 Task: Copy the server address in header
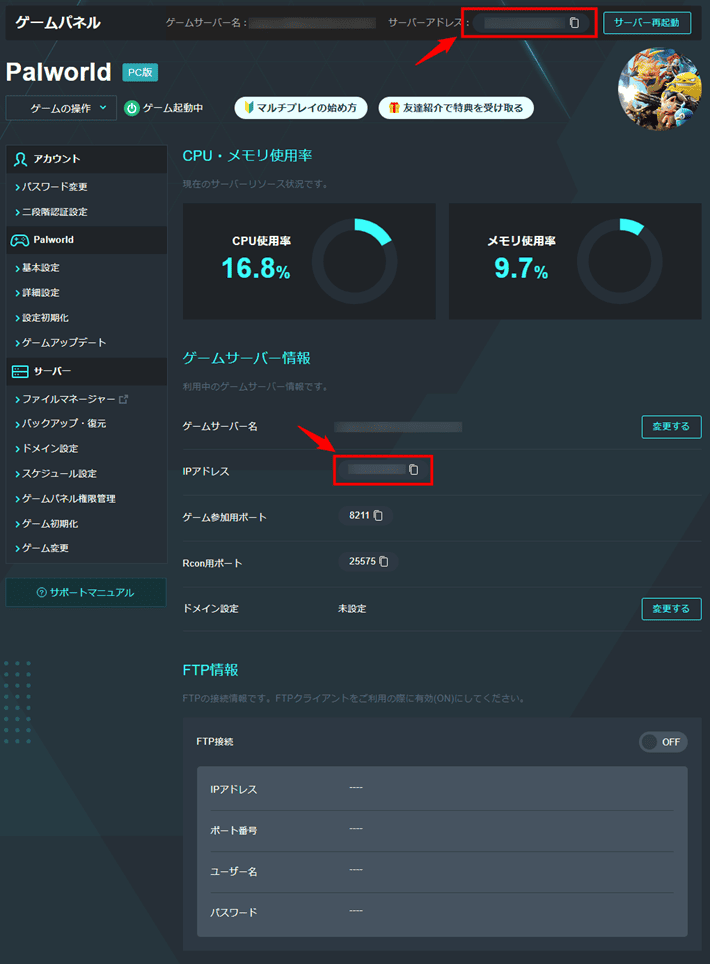574,22
